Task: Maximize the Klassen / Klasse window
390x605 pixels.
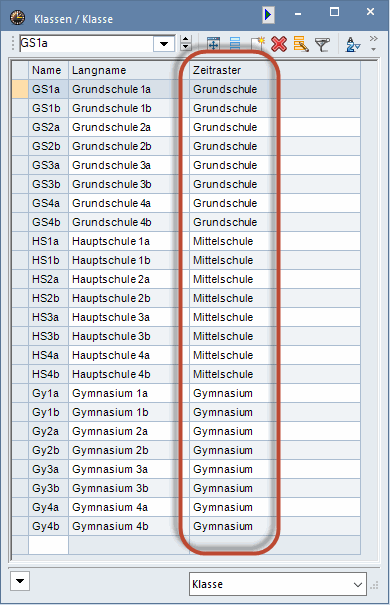Action: (334, 12)
